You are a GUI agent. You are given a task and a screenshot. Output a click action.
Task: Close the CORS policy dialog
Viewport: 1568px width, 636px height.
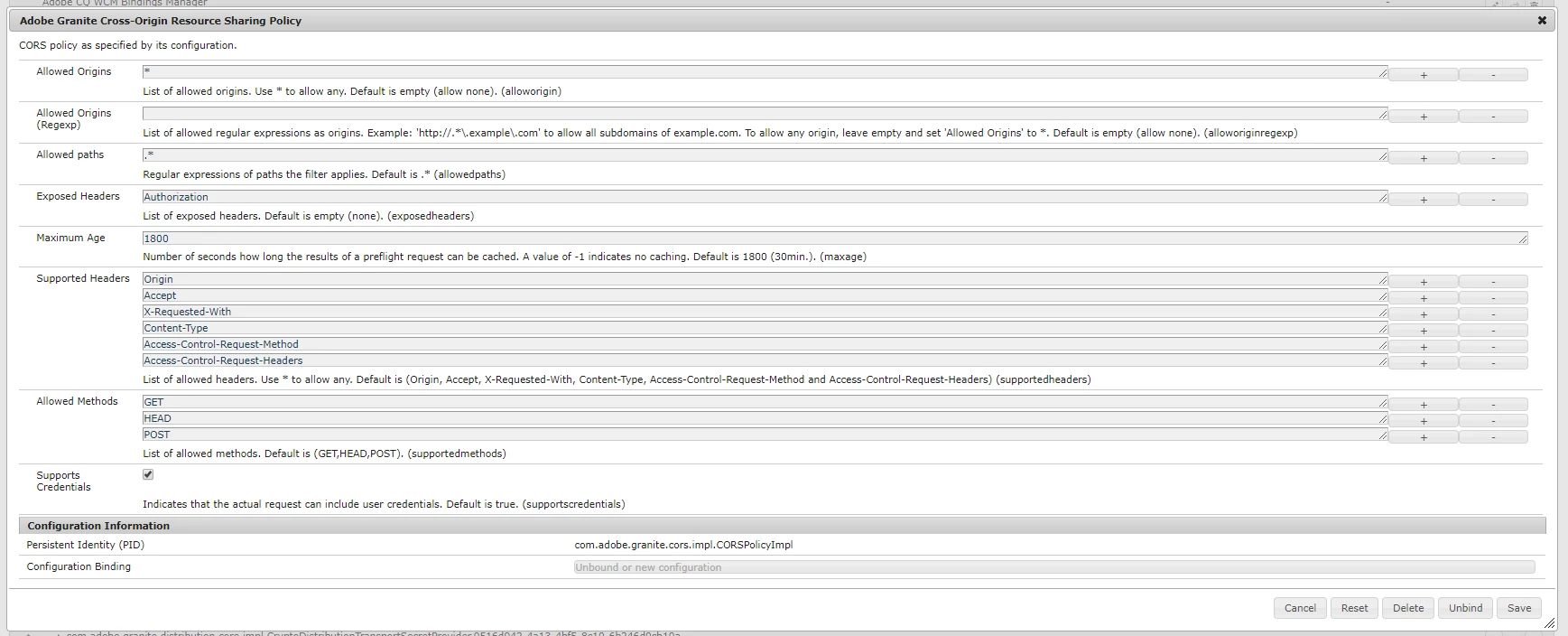(1542, 20)
